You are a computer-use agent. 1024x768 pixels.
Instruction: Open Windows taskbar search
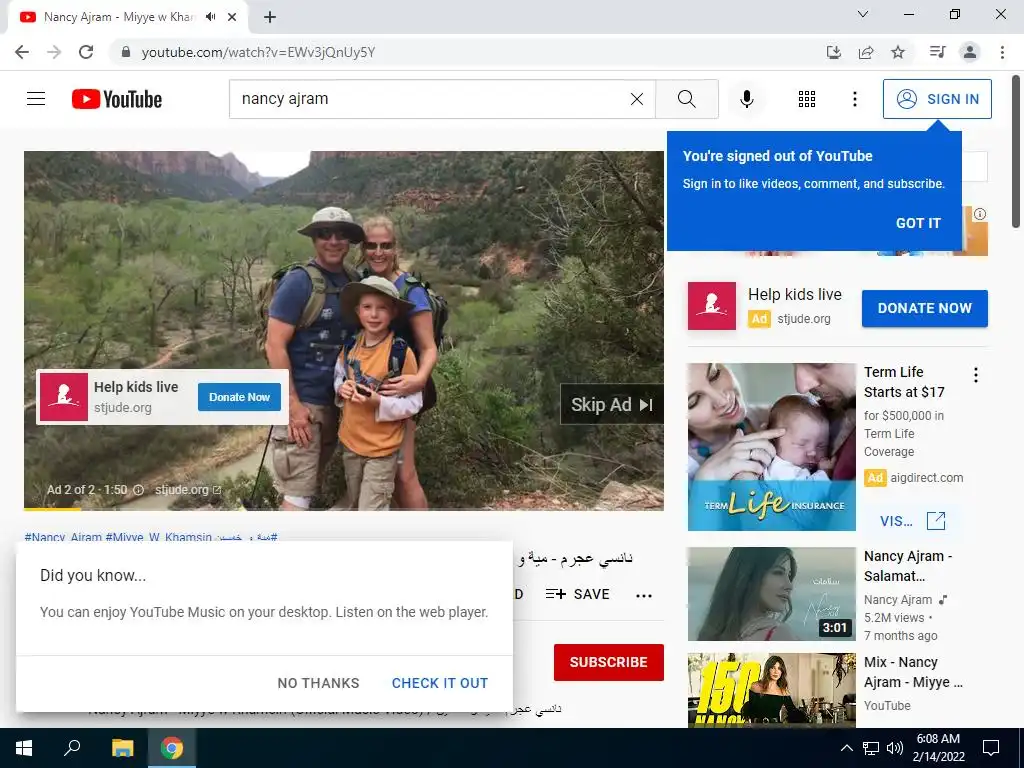(x=72, y=748)
